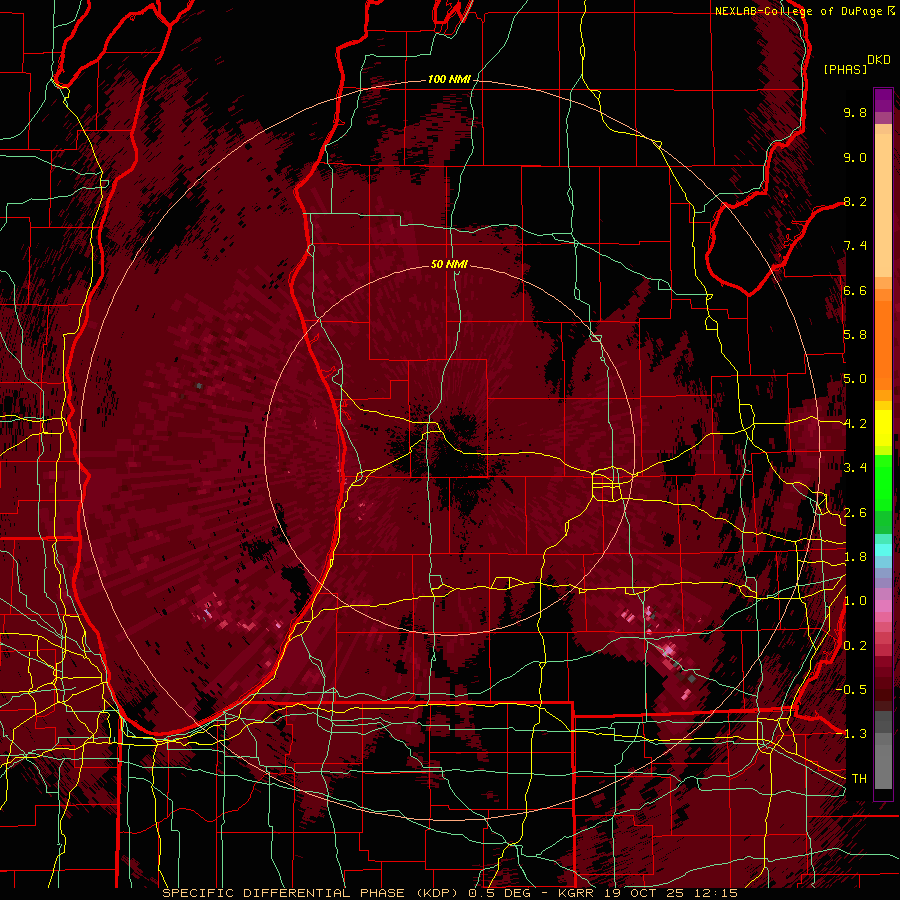
Task: Click the 7.4 scale value
Action: click(855, 246)
